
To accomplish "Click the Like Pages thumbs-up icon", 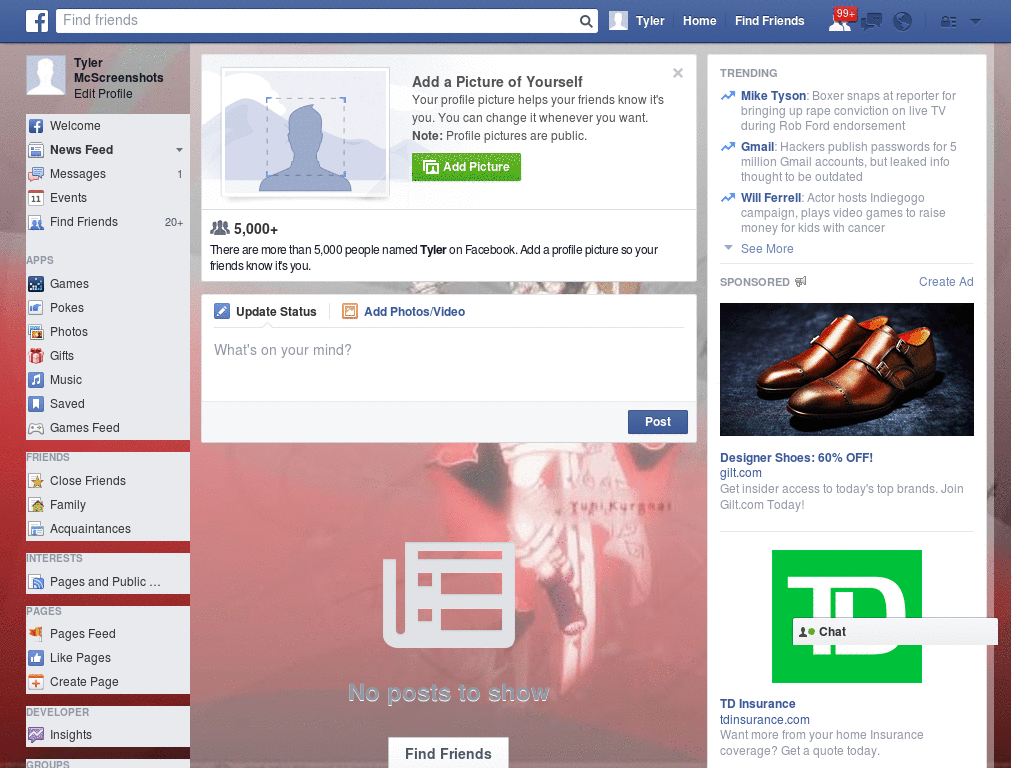I will [x=36, y=658].
